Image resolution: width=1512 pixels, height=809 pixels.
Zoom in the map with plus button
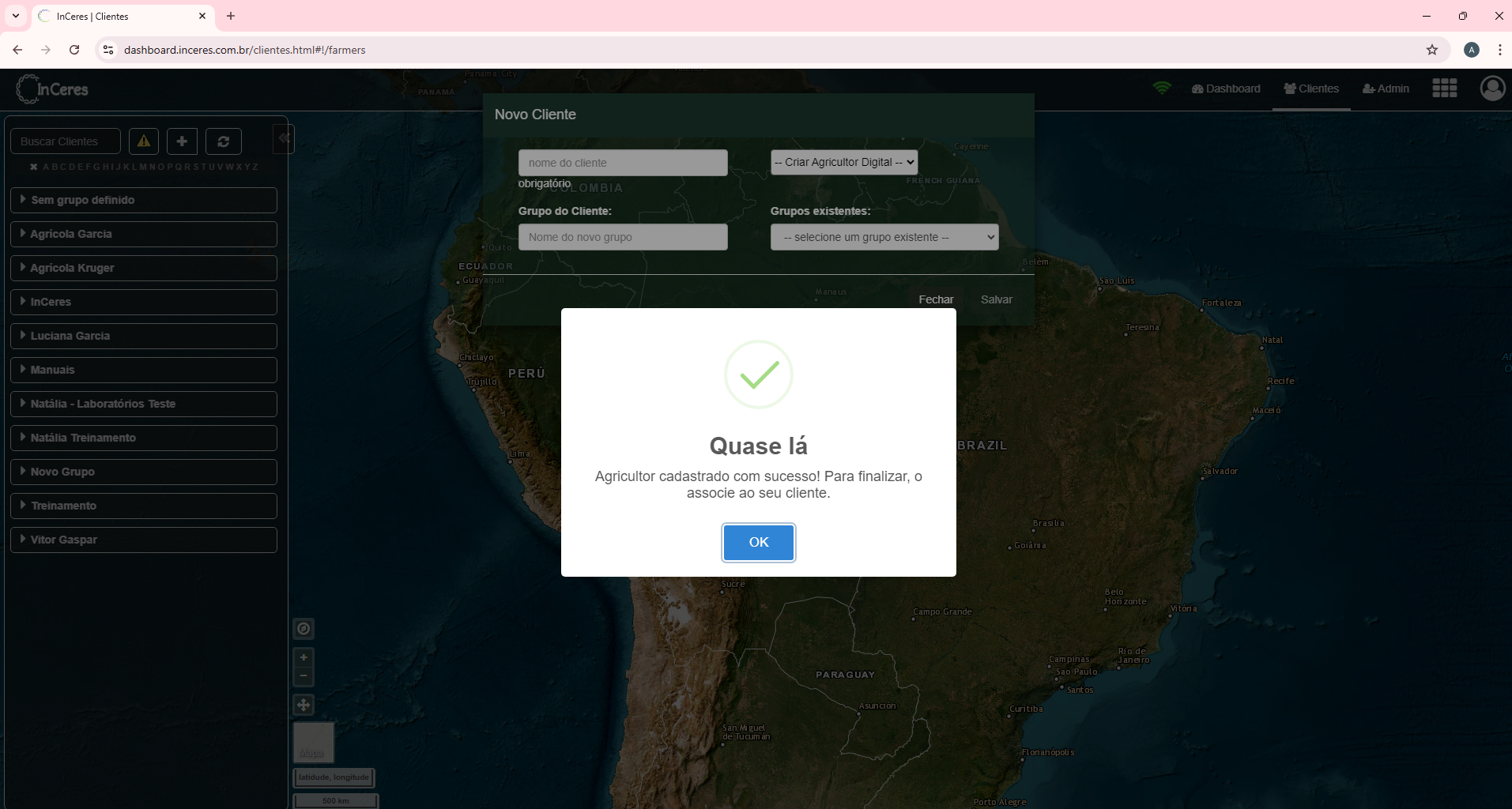(x=304, y=657)
